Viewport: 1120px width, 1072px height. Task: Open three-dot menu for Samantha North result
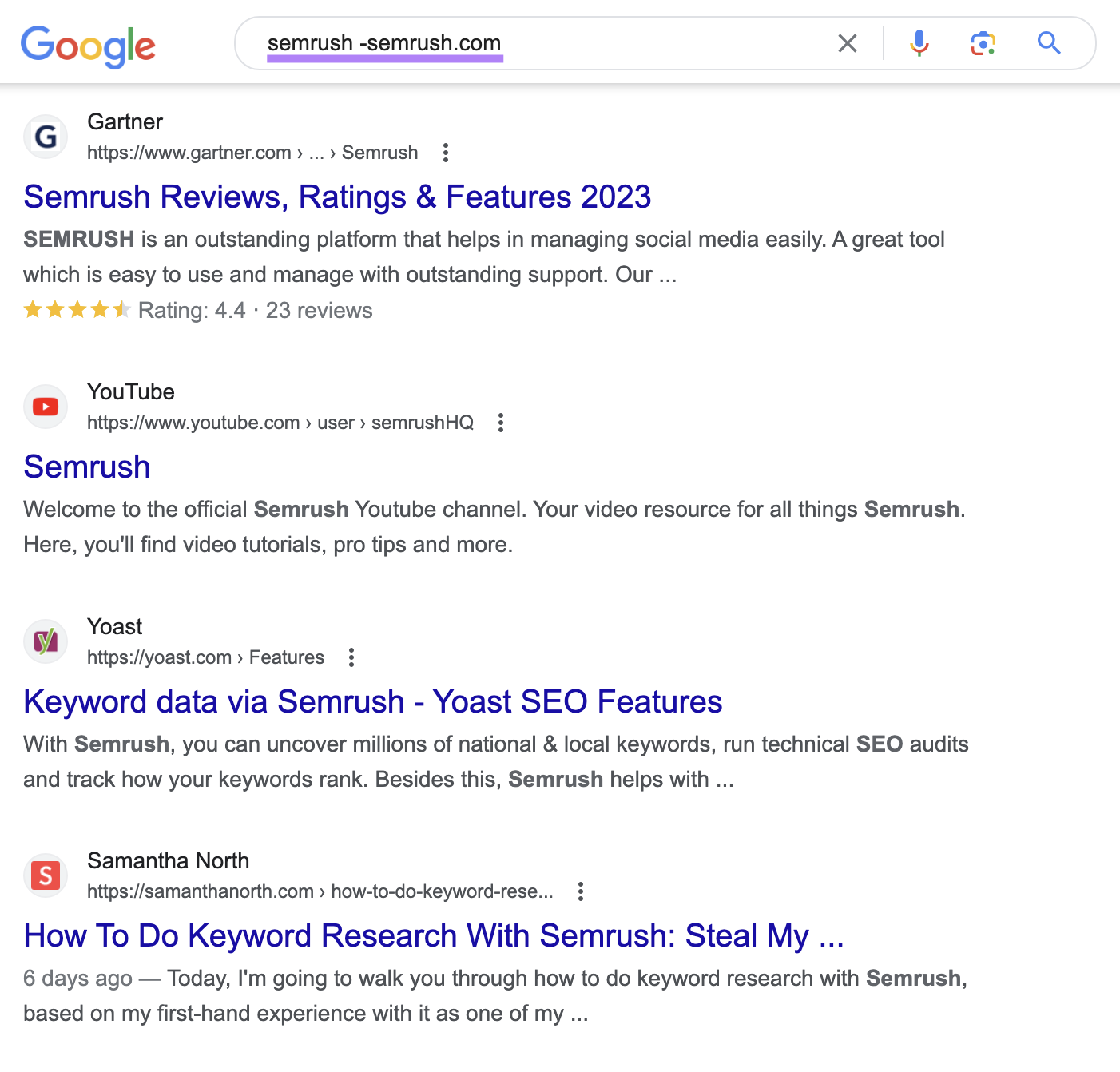click(581, 891)
